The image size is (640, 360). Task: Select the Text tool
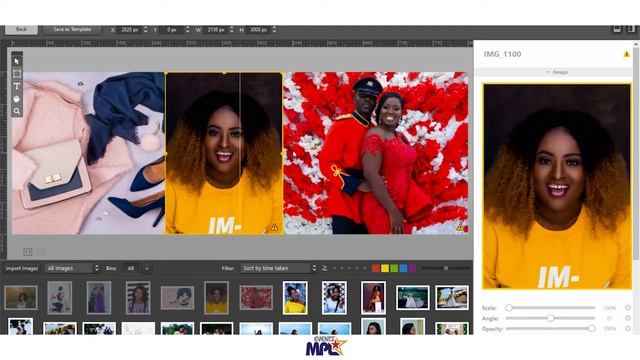(x=17, y=86)
